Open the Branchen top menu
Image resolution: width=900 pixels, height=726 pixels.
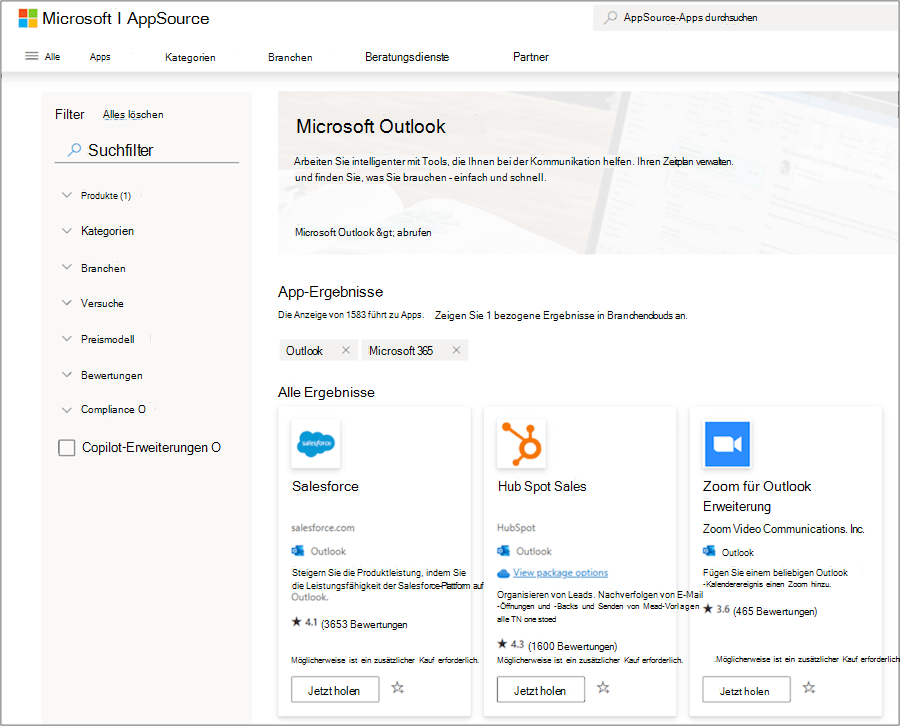tap(290, 57)
